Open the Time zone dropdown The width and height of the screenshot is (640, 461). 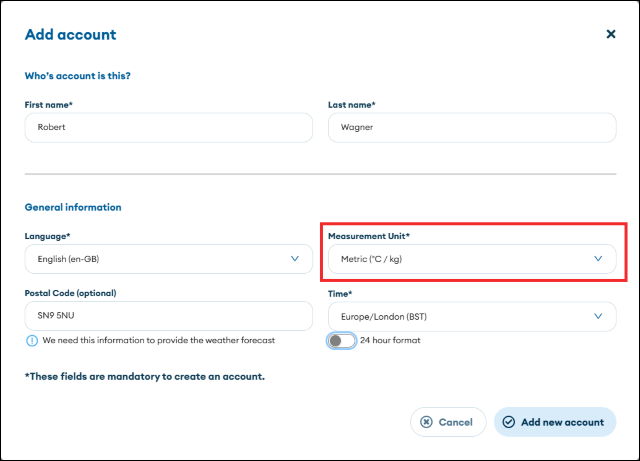click(x=472, y=316)
